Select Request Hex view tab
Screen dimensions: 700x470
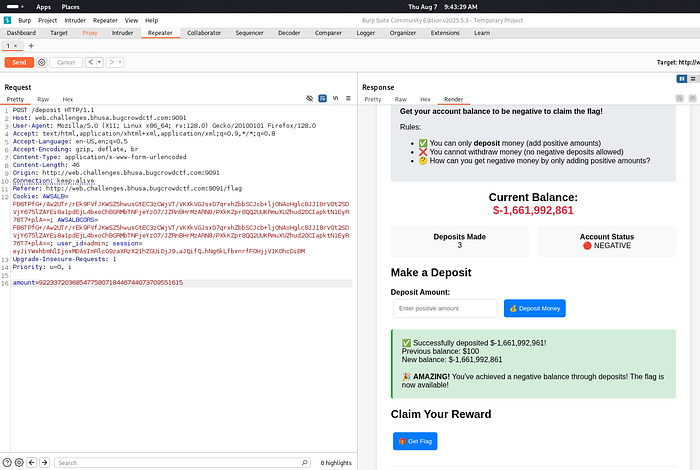(x=67, y=100)
